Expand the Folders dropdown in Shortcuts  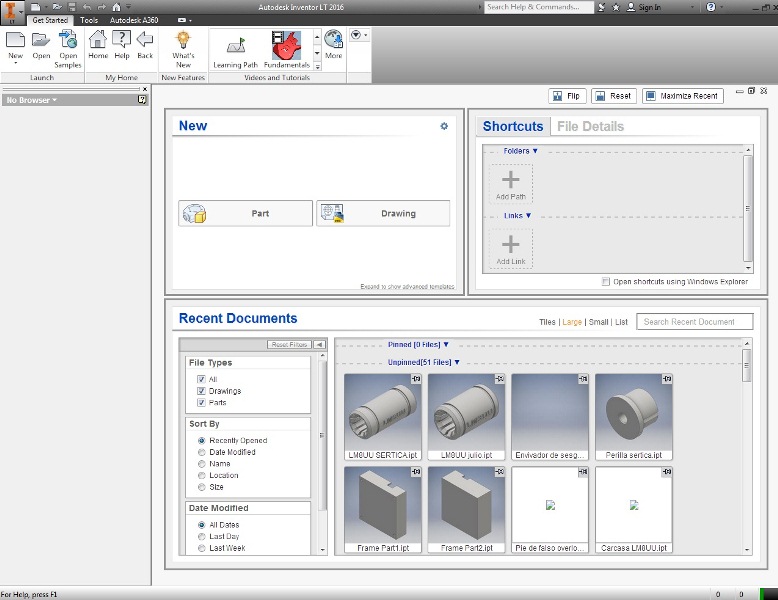520,151
